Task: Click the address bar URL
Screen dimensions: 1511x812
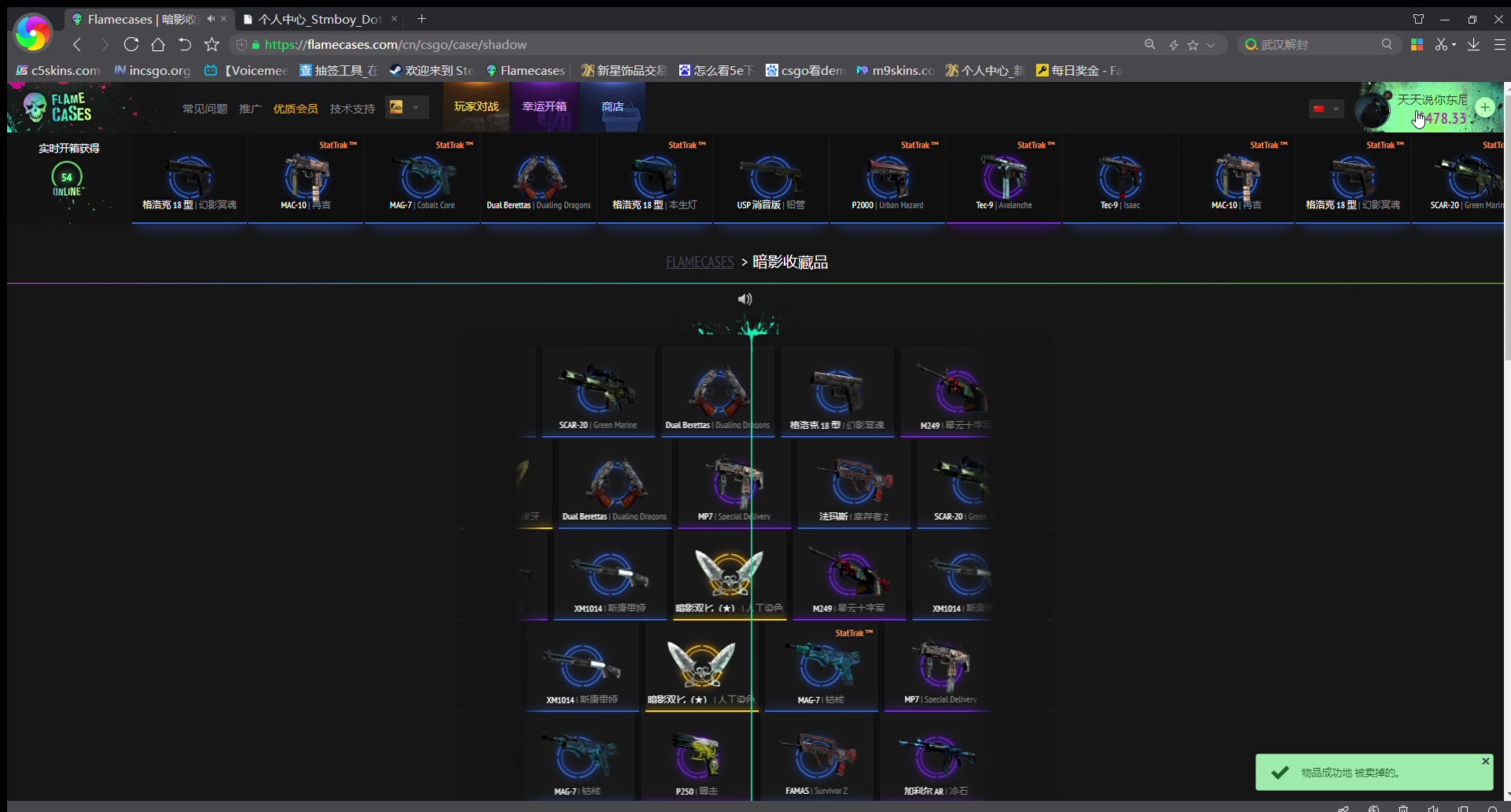Action: point(395,45)
